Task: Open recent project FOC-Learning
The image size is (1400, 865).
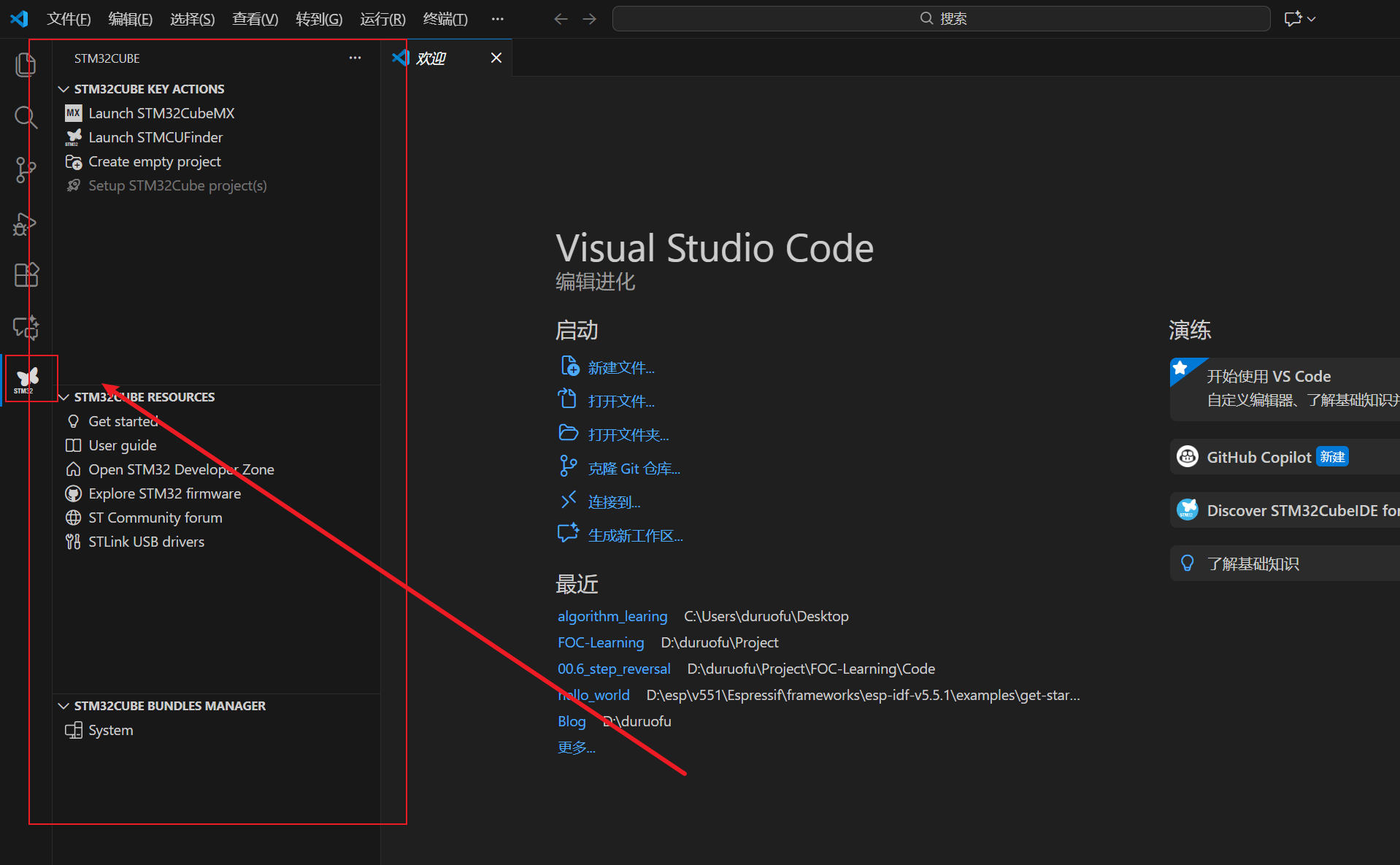Action: (600, 642)
